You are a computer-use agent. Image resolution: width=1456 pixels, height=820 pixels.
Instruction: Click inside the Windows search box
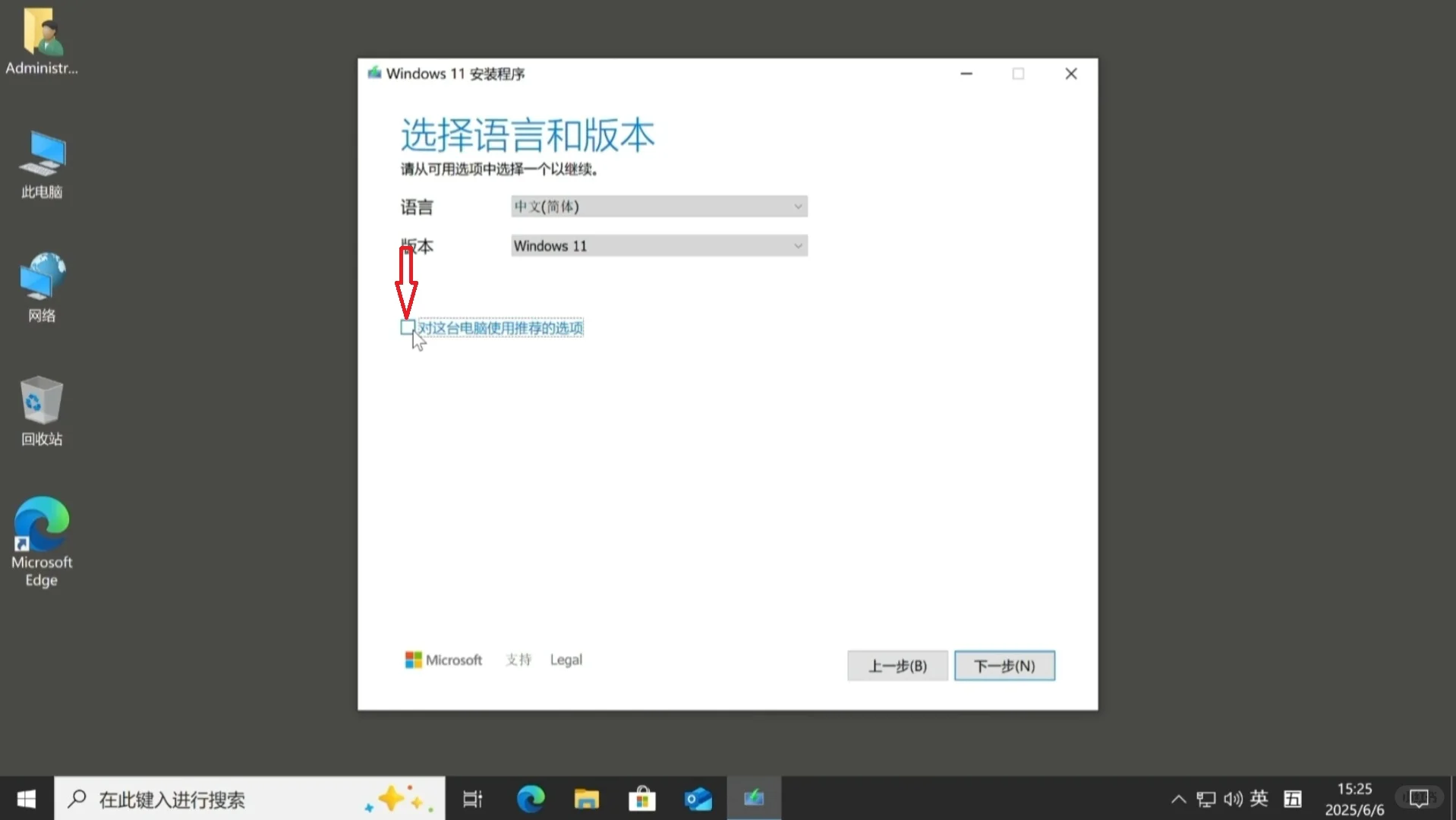[x=228, y=799]
